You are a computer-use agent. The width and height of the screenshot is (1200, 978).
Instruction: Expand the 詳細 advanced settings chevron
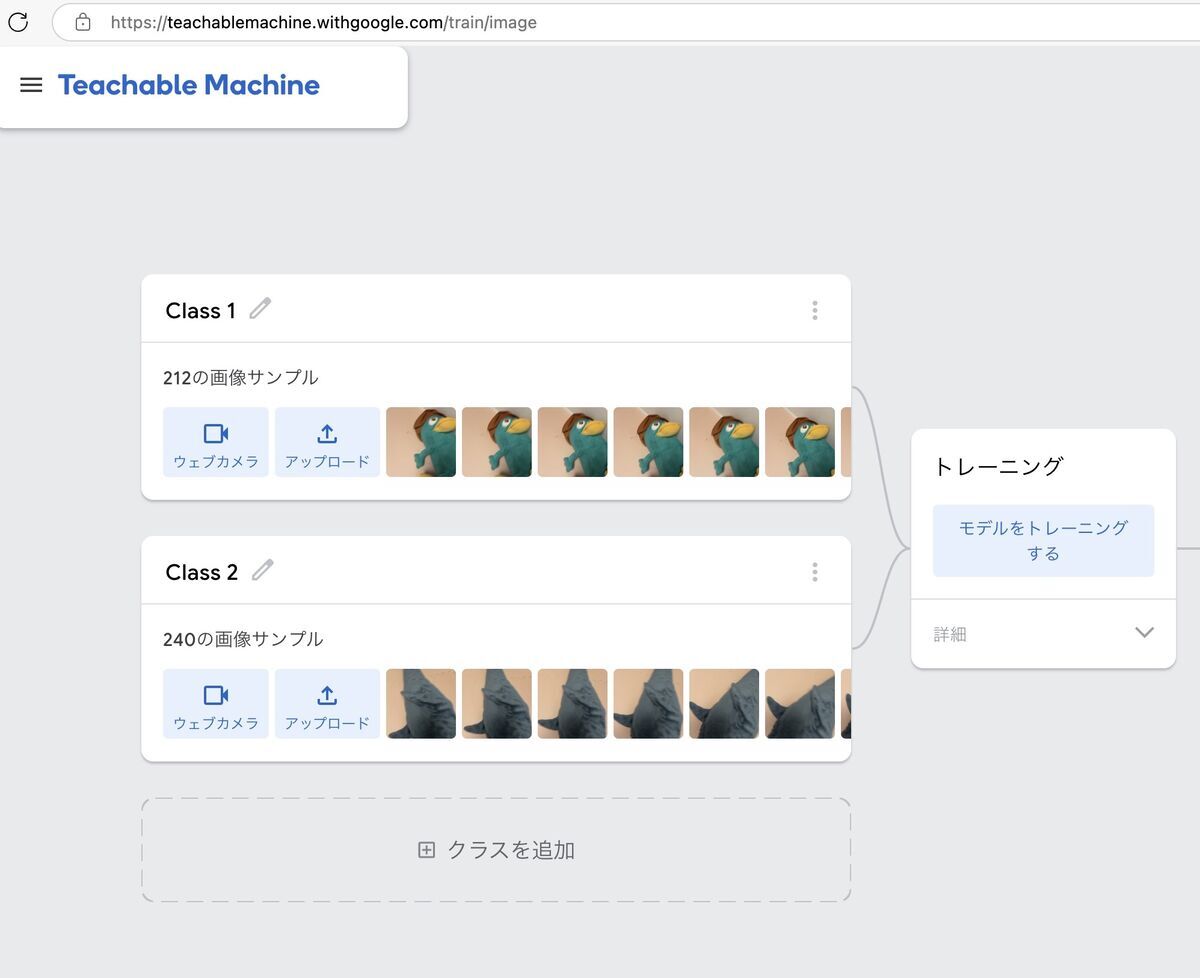[x=1145, y=633]
